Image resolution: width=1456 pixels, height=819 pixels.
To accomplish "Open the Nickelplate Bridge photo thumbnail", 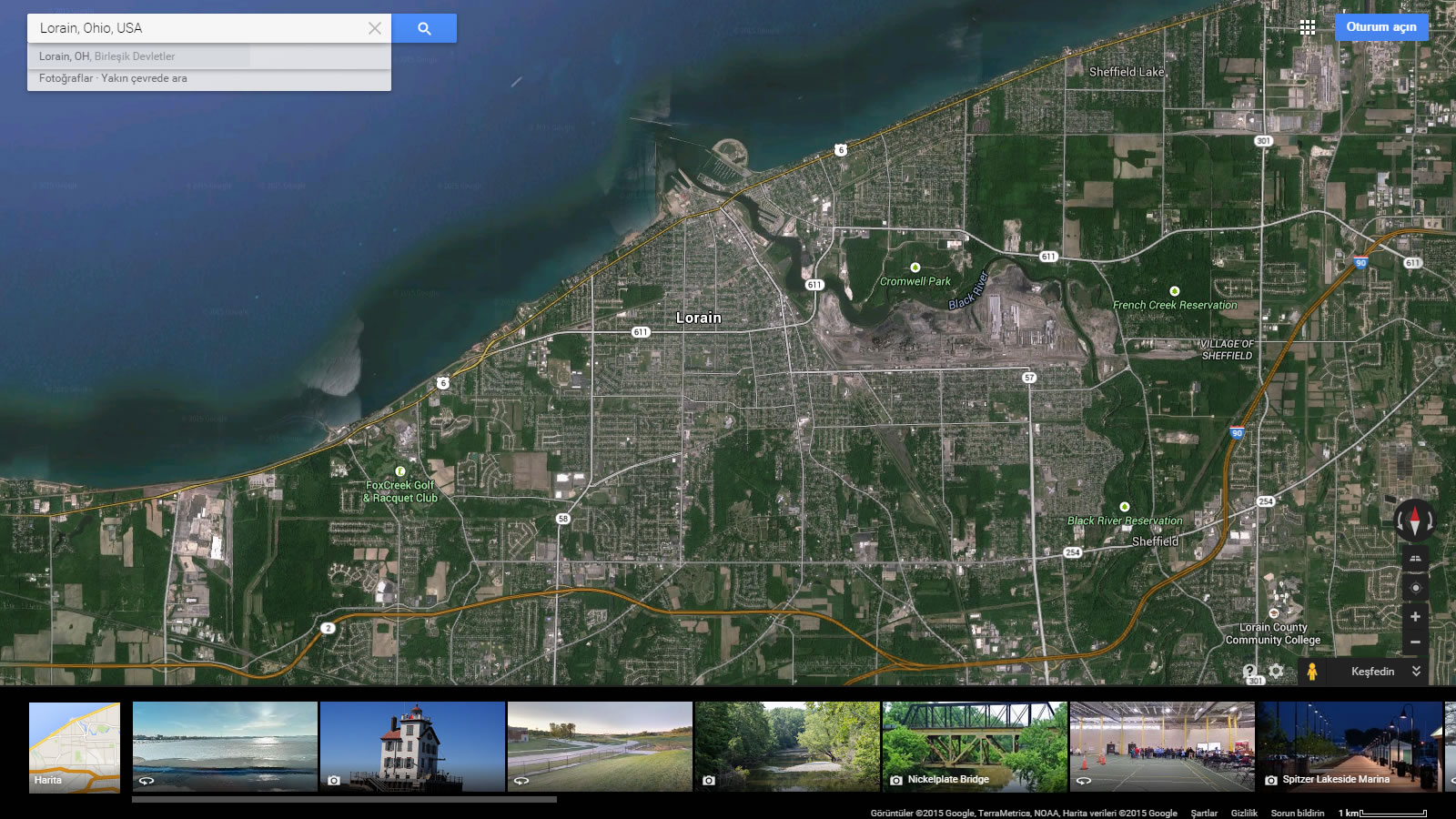I will pos(974,746).
